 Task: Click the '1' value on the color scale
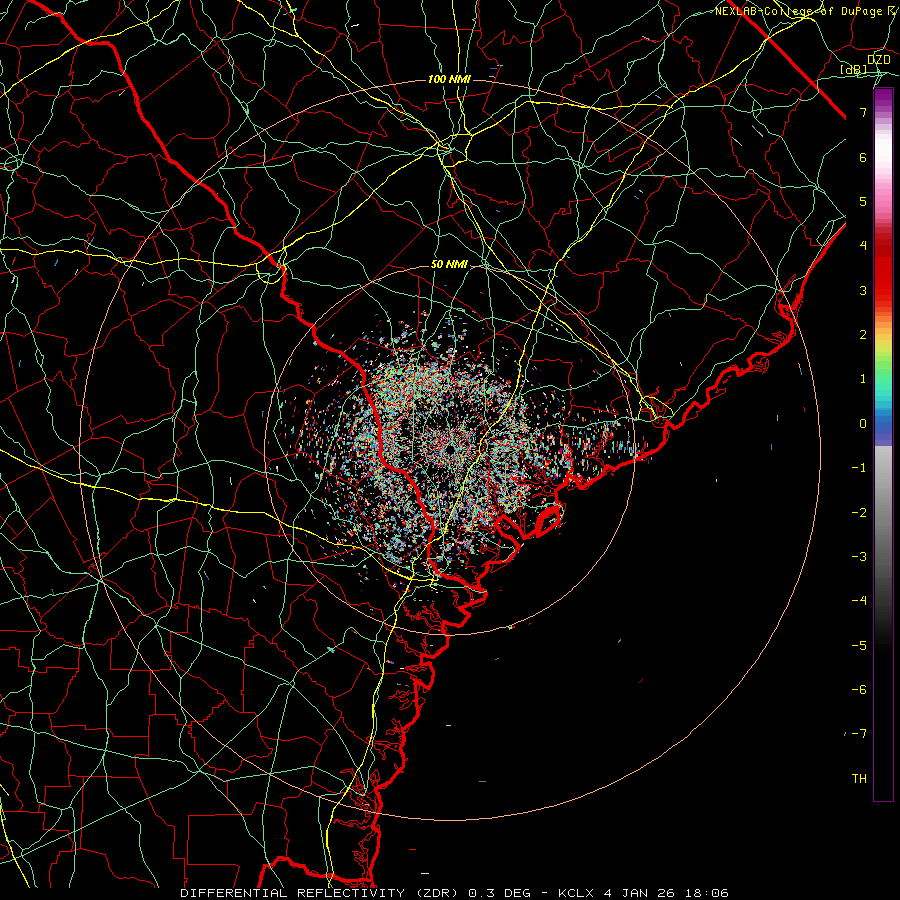pos(863,379)
